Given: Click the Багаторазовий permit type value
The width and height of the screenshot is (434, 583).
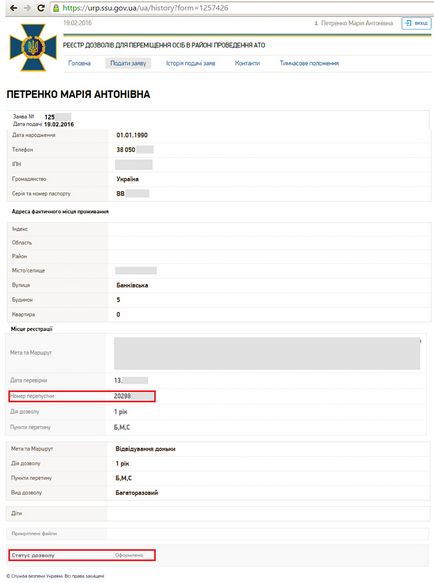Looking at the screenshot, I should (137, 493).
